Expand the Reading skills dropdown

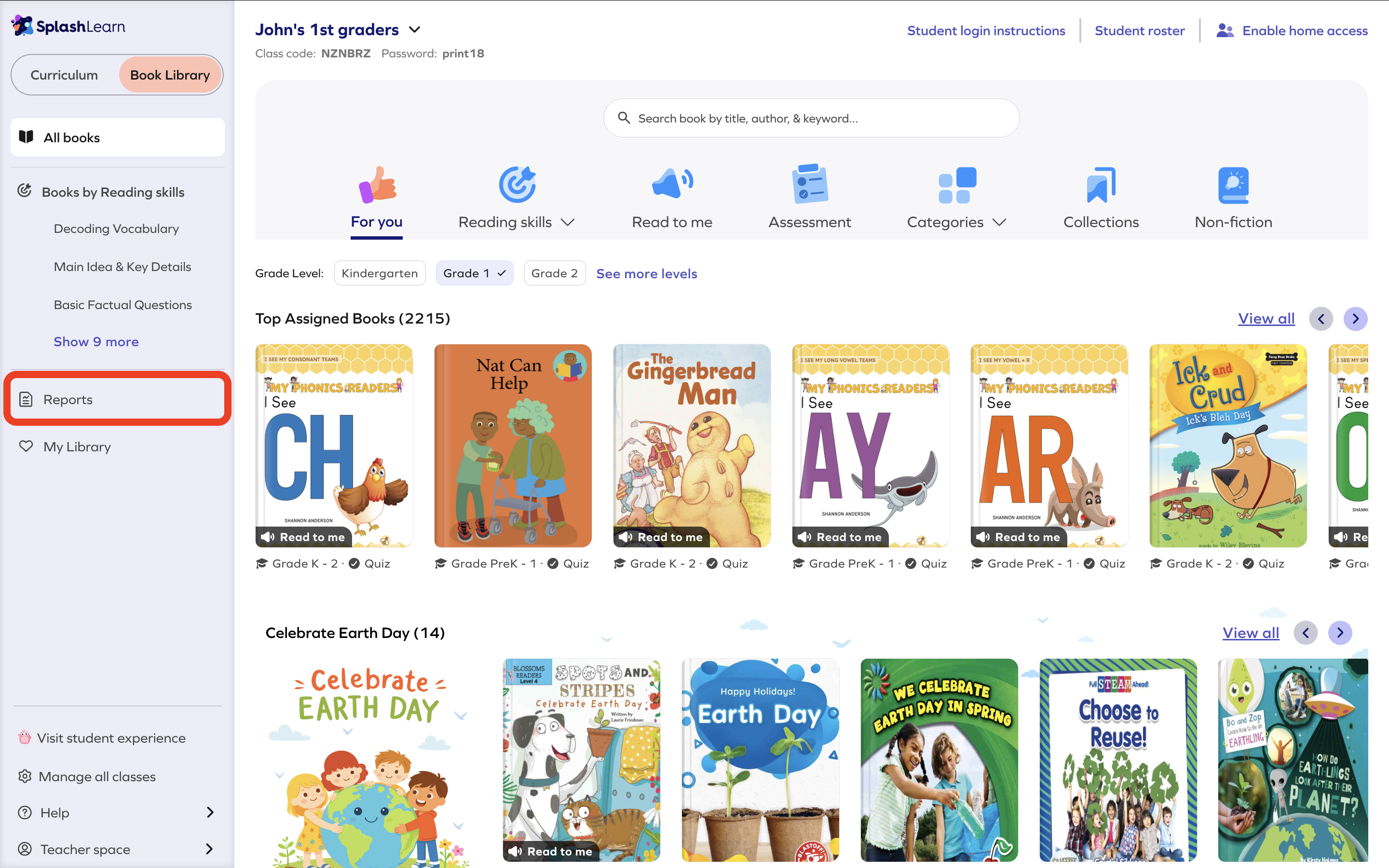click(x=568, y=222)
